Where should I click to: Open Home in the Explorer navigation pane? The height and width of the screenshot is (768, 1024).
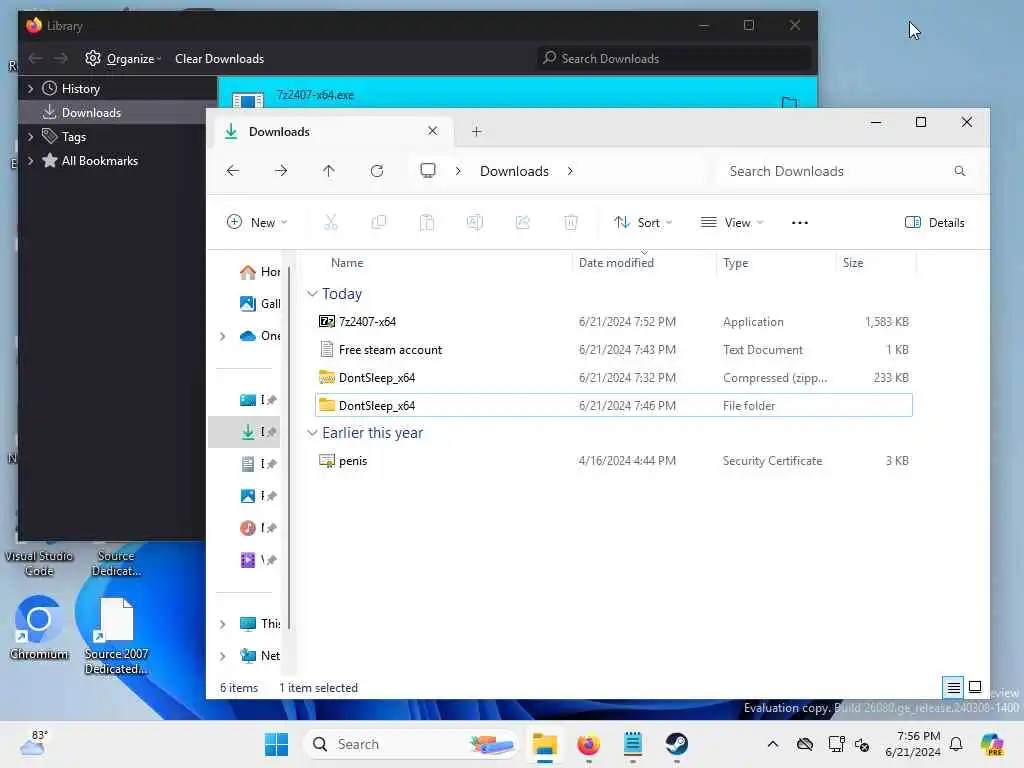pyautogui.click(x=260, y=272)
